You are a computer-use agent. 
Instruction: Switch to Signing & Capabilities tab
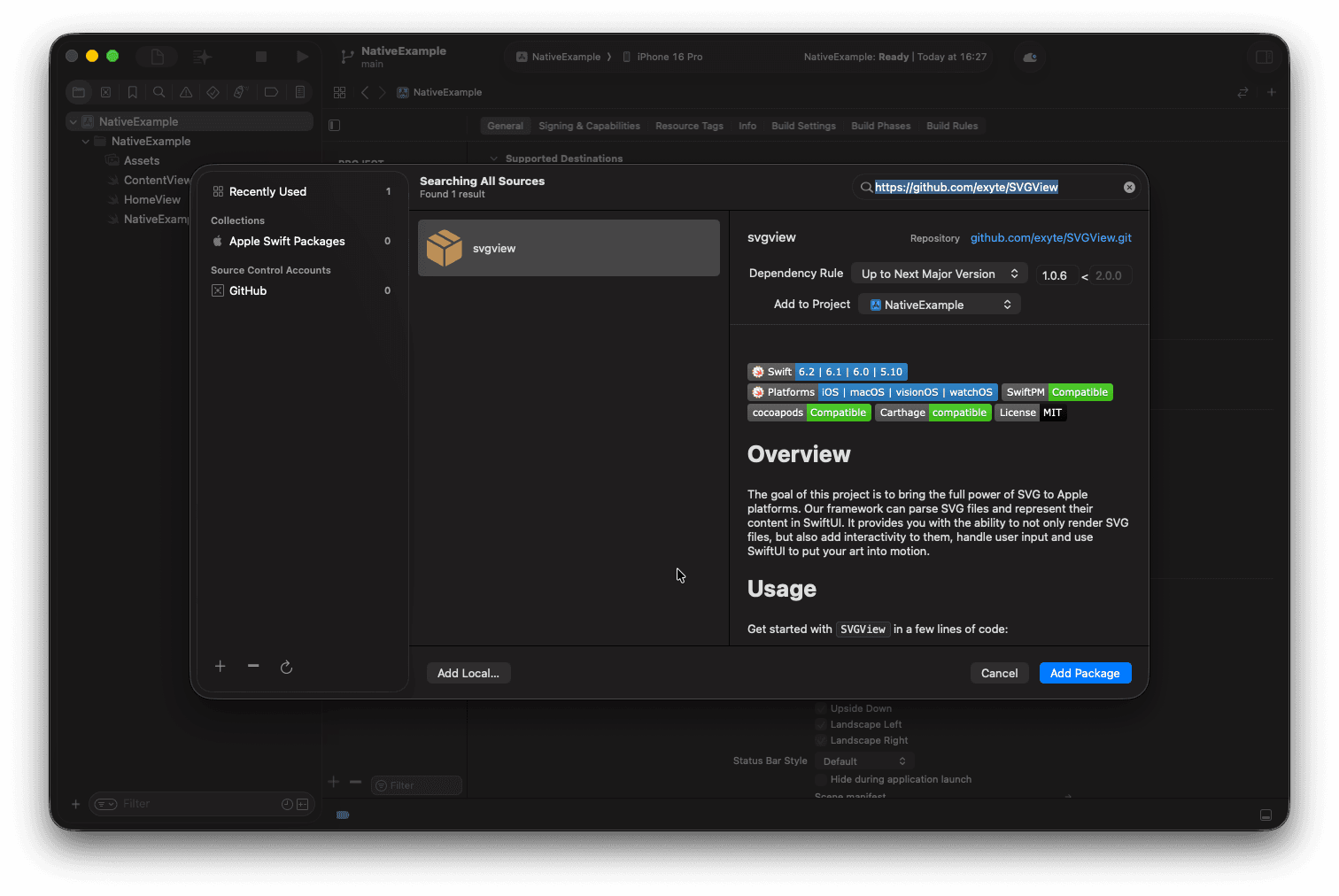(x=589, y=126)
